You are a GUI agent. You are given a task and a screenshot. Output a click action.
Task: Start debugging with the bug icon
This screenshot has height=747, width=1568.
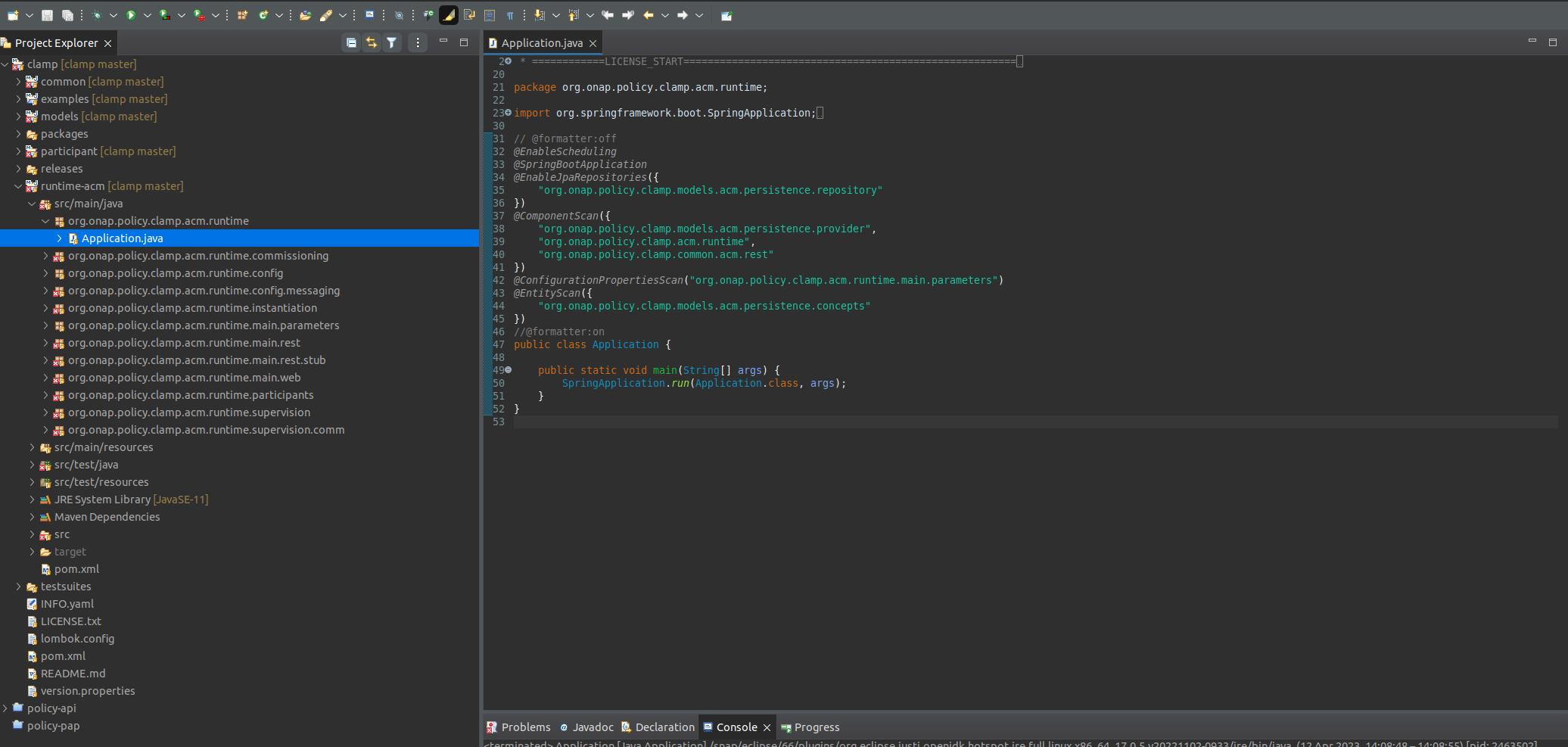click(97, 15)
